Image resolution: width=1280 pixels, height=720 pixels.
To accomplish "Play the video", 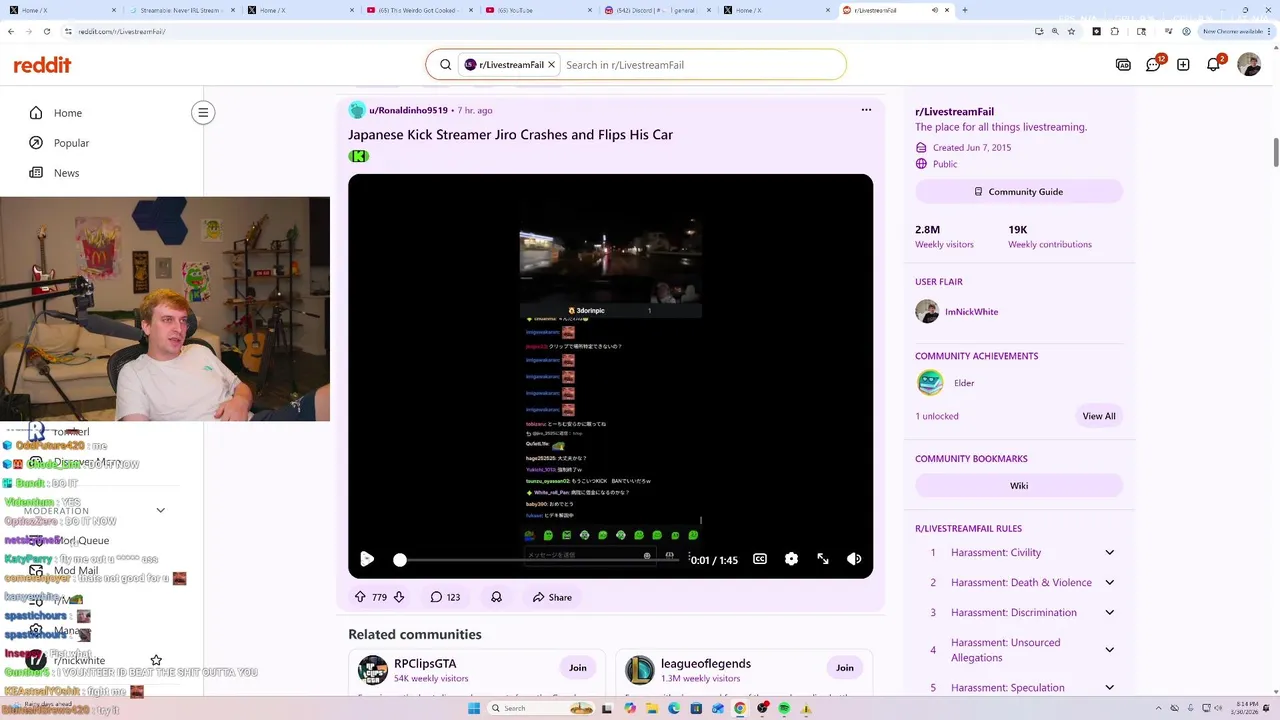I will pos(367,559).
